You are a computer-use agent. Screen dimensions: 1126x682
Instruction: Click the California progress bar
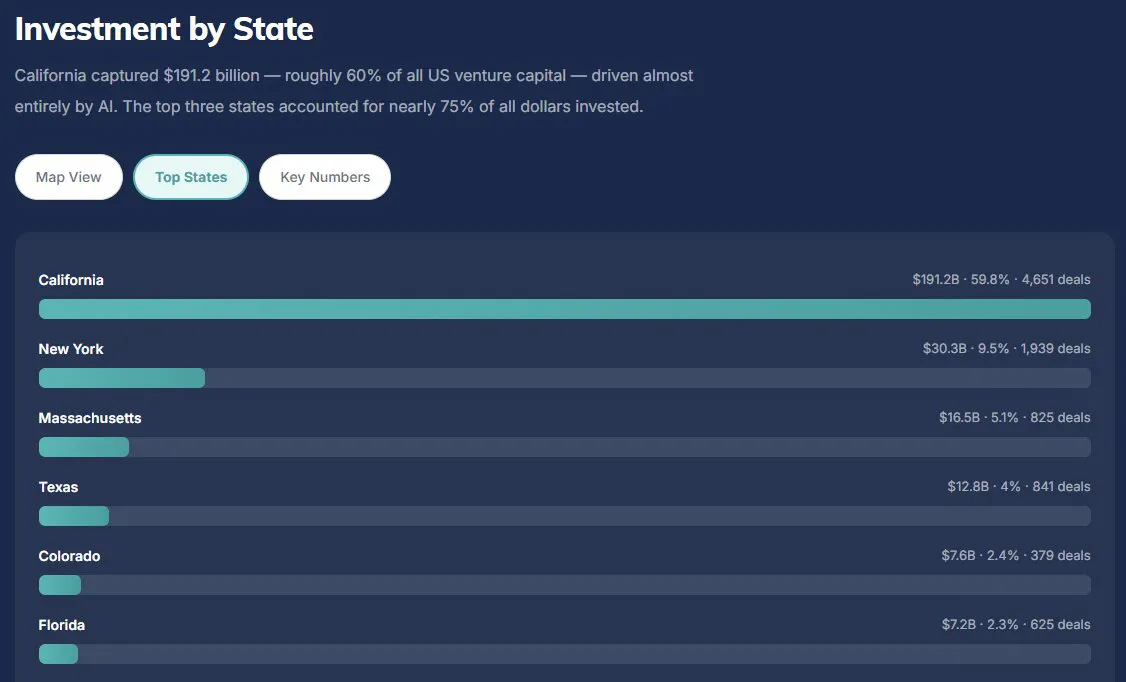click(564, 309)
